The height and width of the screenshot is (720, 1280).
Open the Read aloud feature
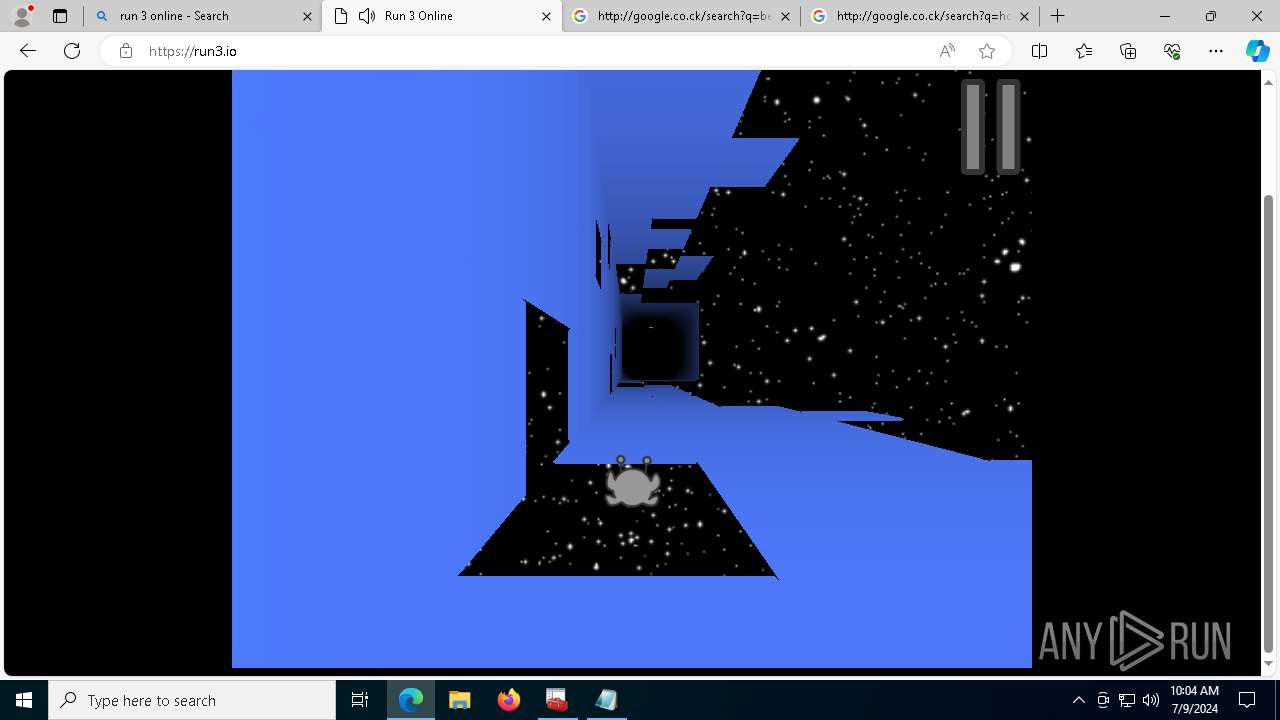[x=947, y=51]
